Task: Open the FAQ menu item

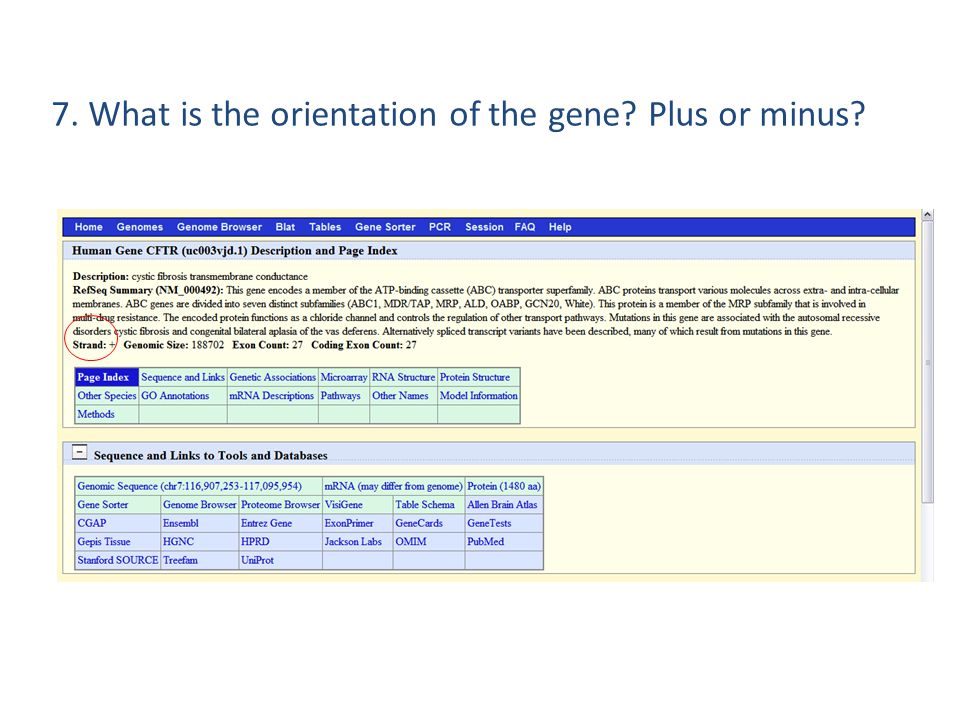Action: (525, 227)
